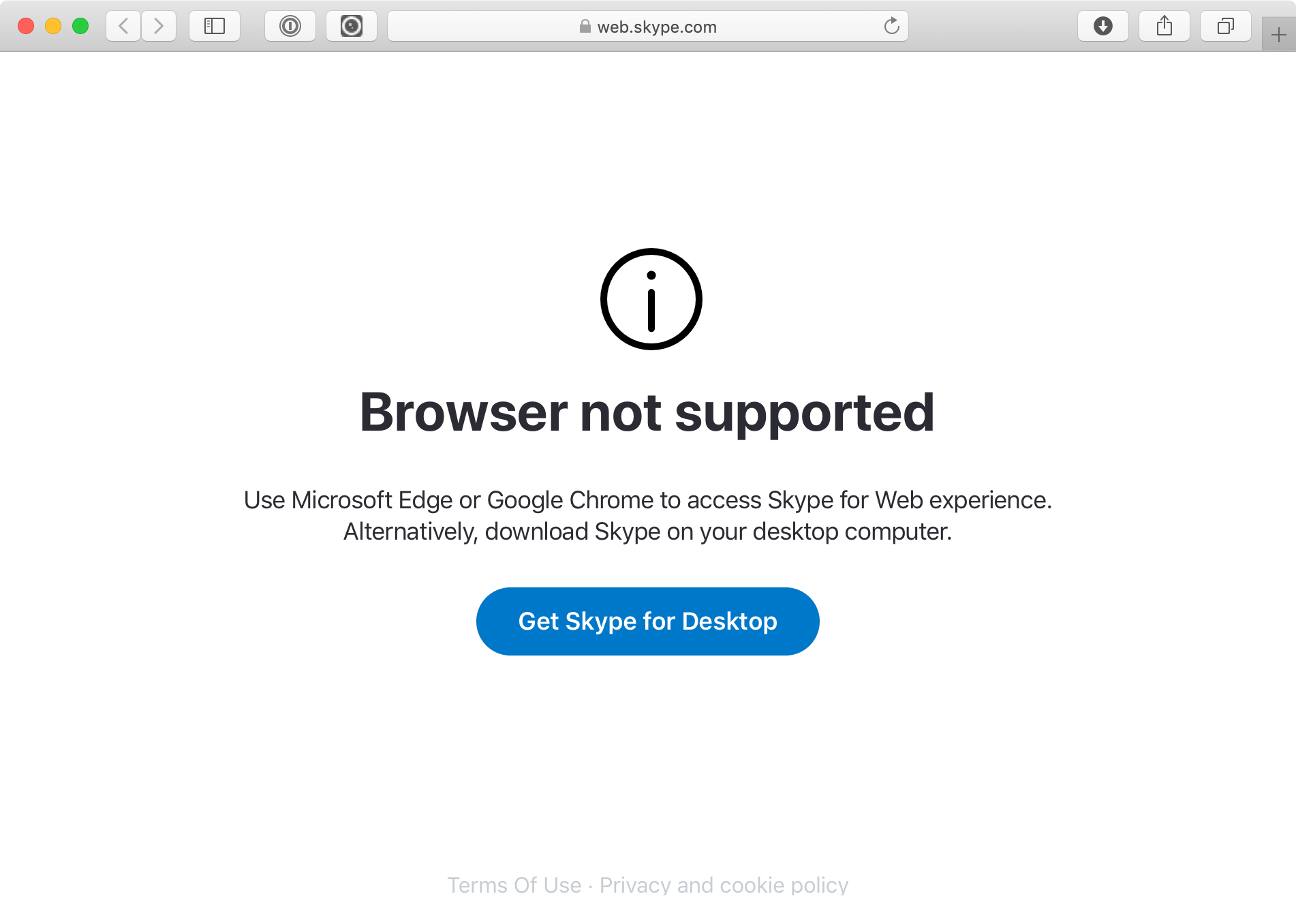The width and height of the screenshot is (1296, 924).
Task: Open the Share menu
Action: [1164, 27]
